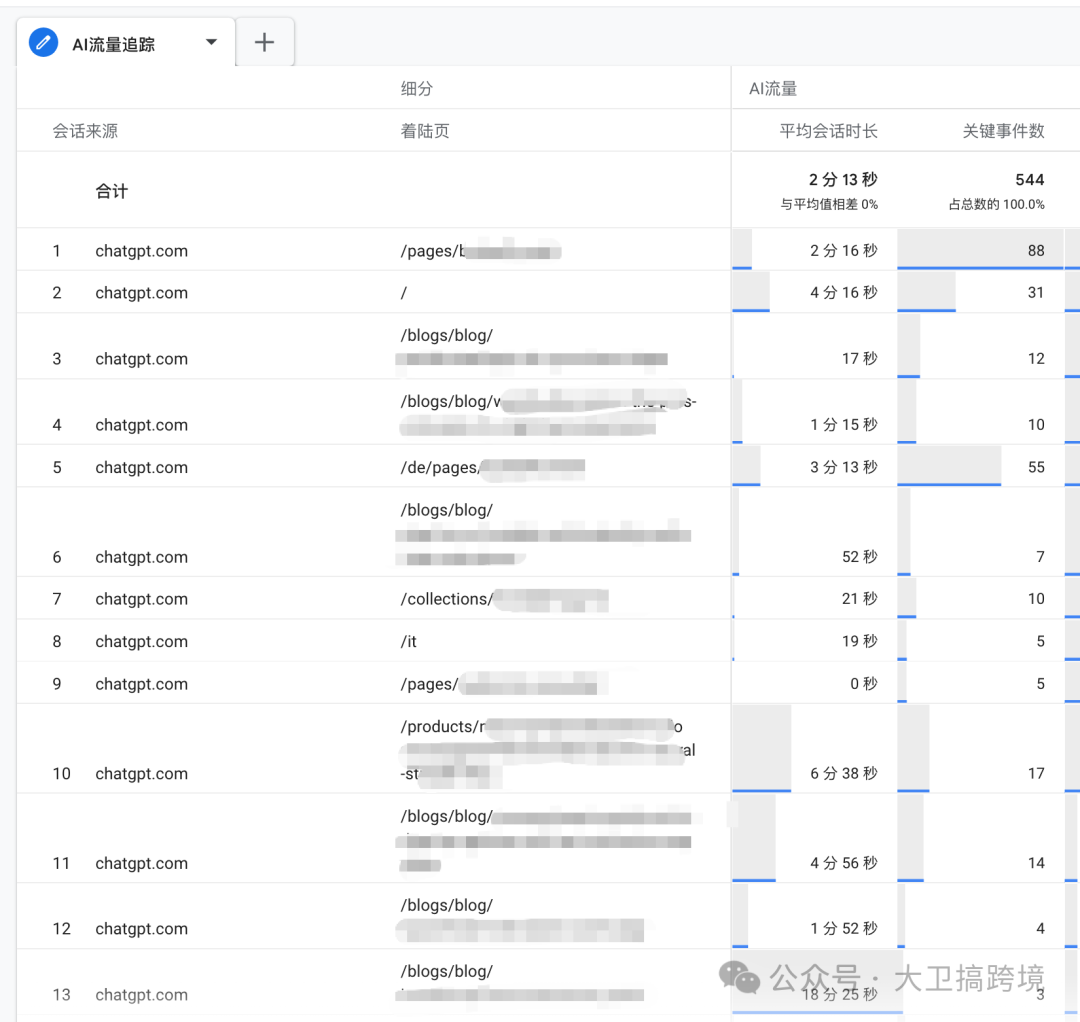This screenshot has width=1080, height=1022.
Task: Click duration 4 分 56 秒
Action: (844, 863)
